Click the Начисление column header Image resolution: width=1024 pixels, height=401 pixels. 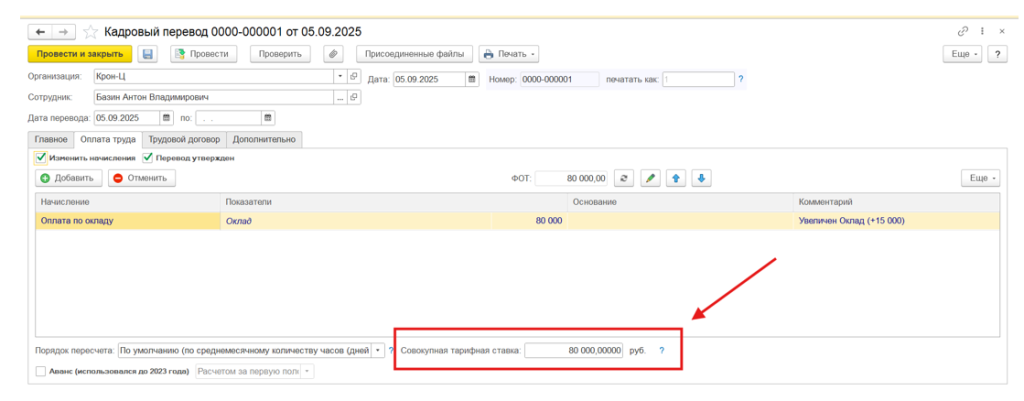128,202
